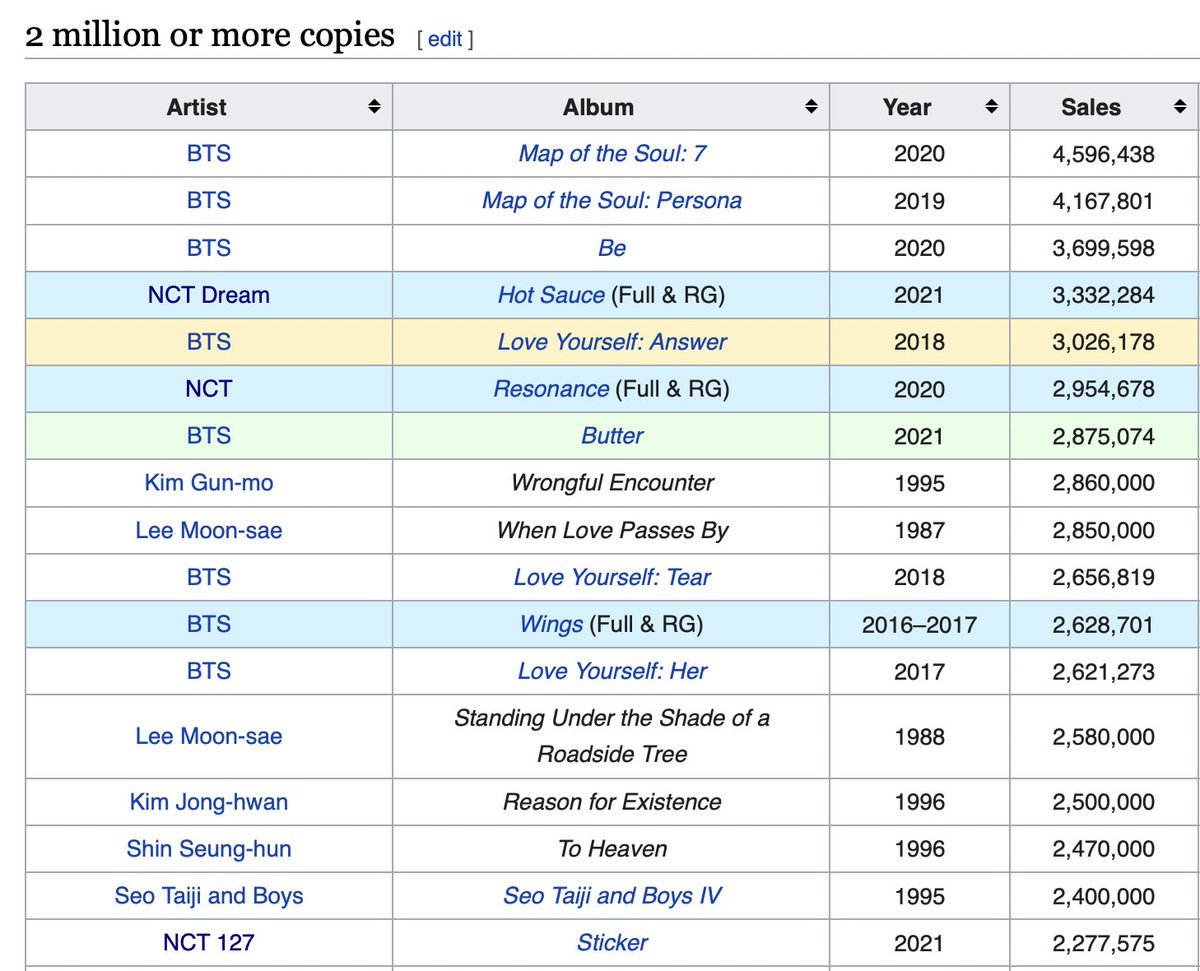This screenshot has height=971, width=1200.
Task: Open BTS link in Love Yourself: Answer row
Action: [x=209, y=342]
